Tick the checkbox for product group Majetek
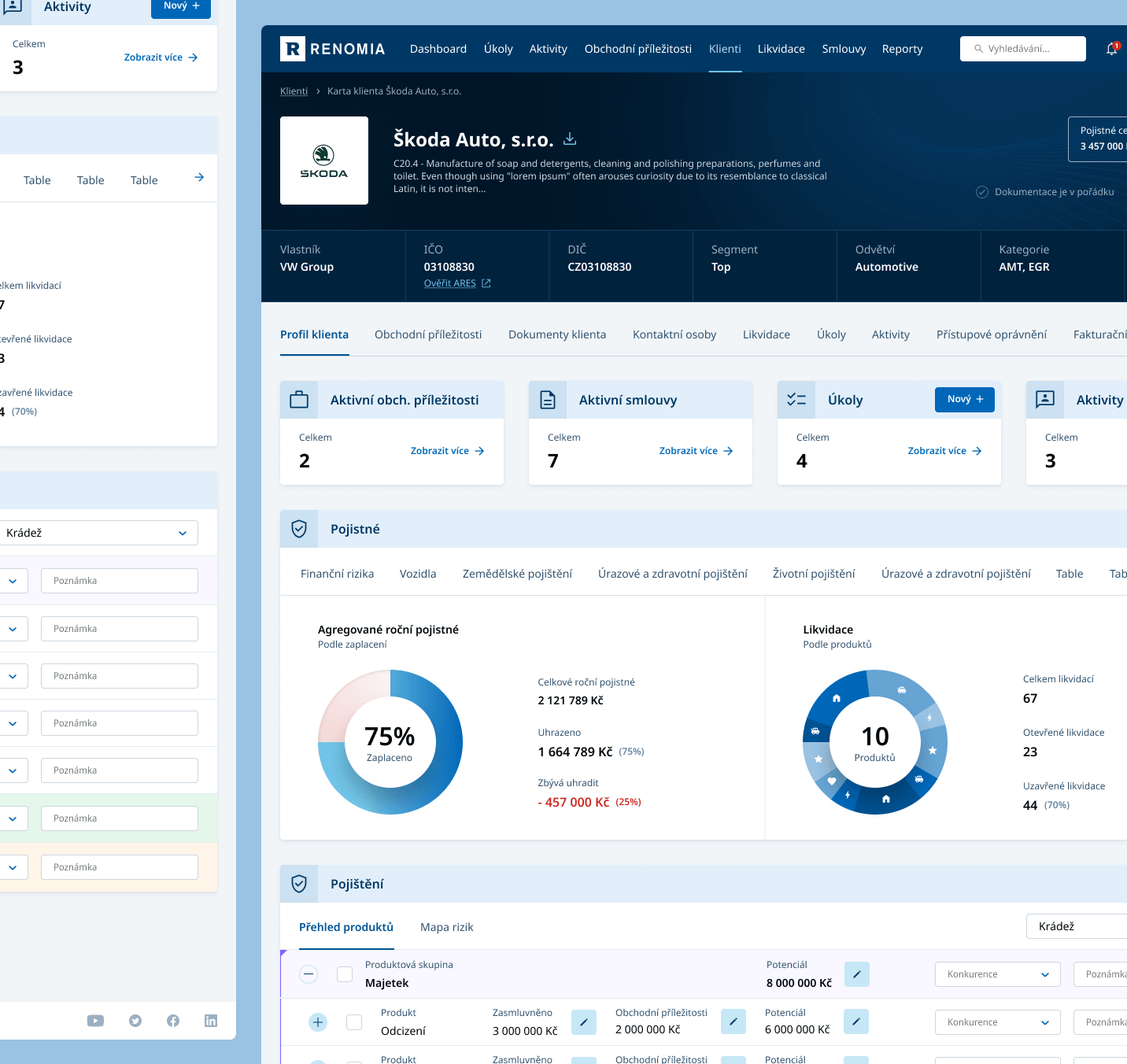Image resolution: width=1127 pixels, height=1064 pixels. pyautogui.click(x=345, y=974)
